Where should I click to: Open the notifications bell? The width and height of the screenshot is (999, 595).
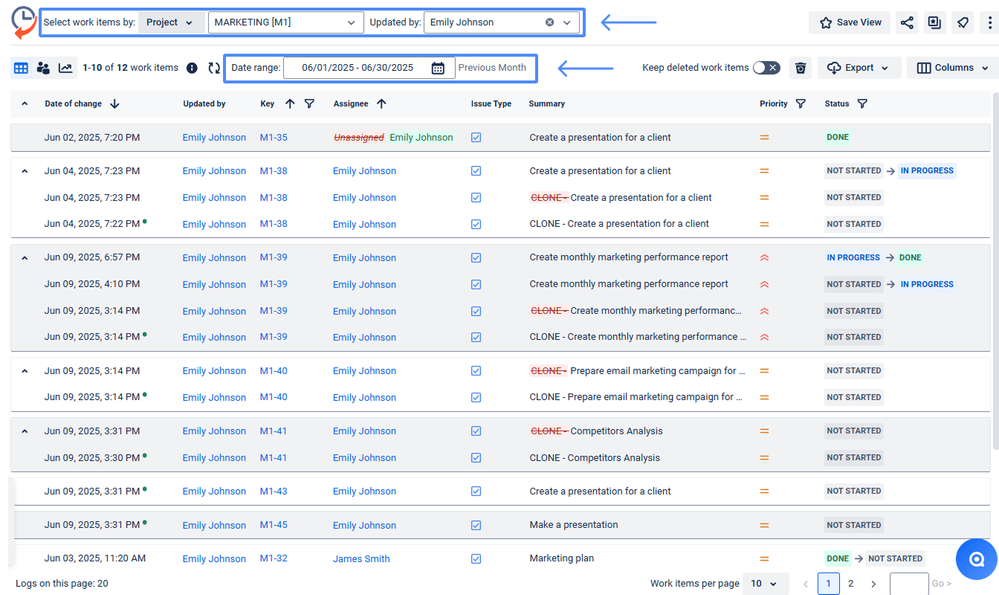960,21
